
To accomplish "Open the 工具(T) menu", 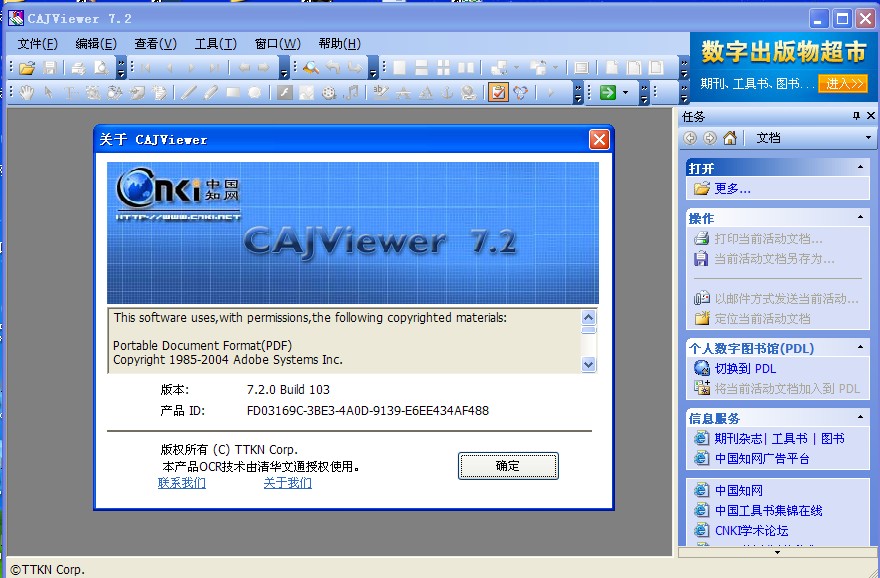I will point(213,43).
